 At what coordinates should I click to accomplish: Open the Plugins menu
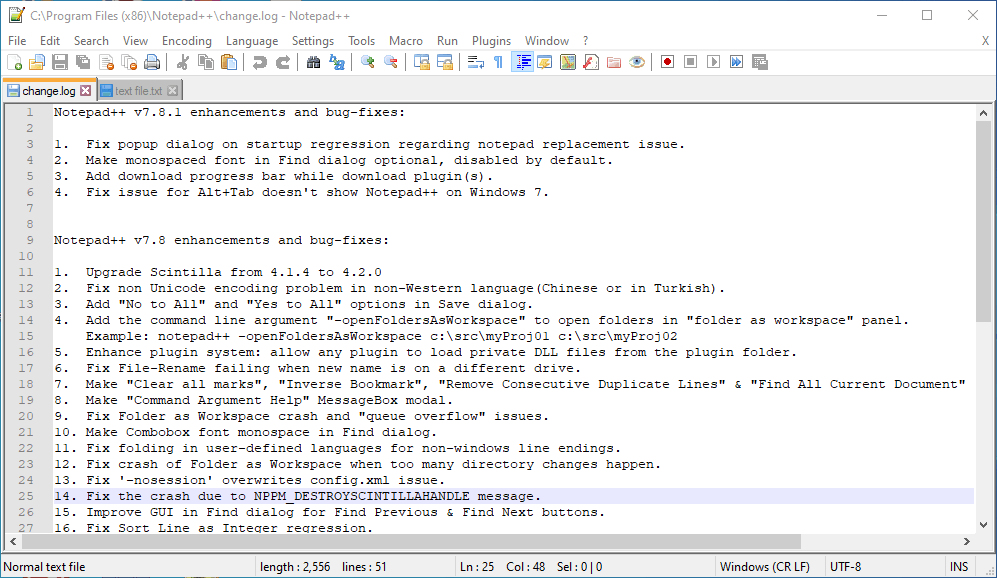click(x=491, y=41)
